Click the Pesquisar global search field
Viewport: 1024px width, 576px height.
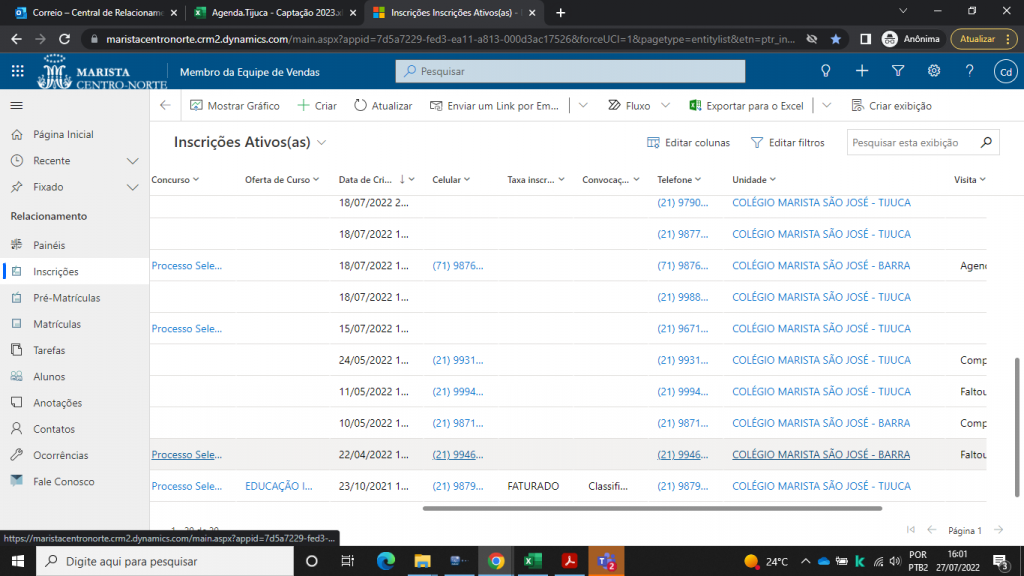click(x=570, y=71)
